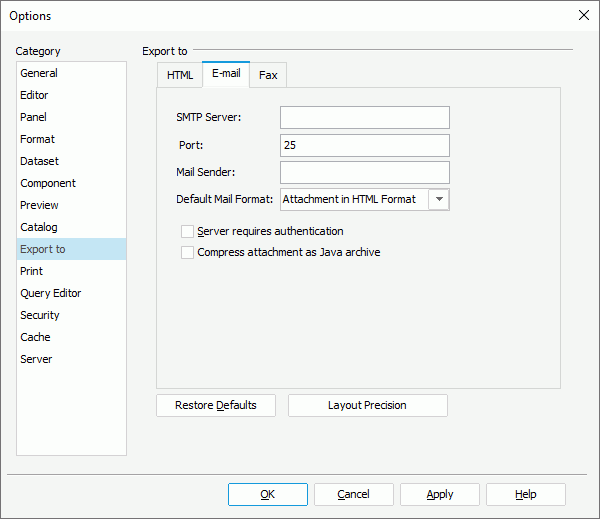
Task: Select the Preview category
Action: pyautogui.click(x=71, y=205)
